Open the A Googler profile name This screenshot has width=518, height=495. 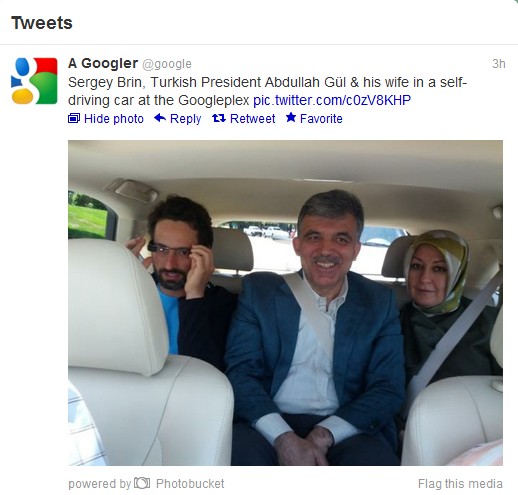click(103, 63)
